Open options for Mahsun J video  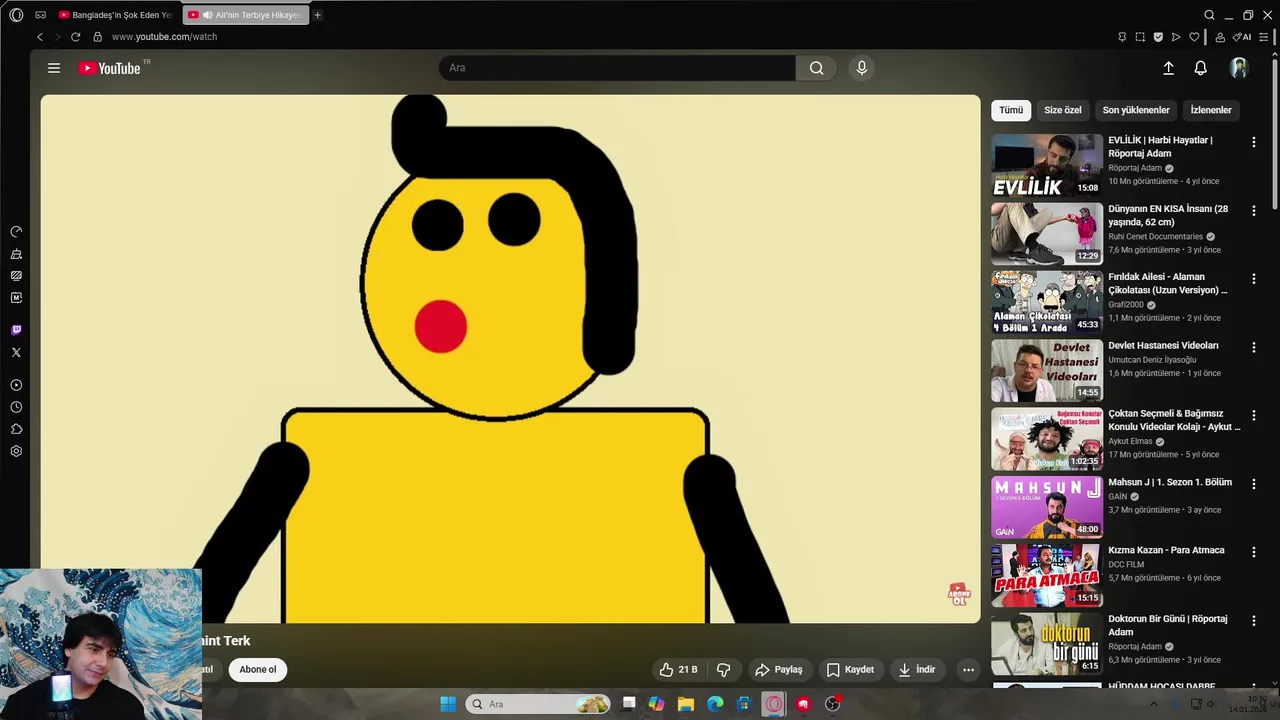pos(1254,483)
